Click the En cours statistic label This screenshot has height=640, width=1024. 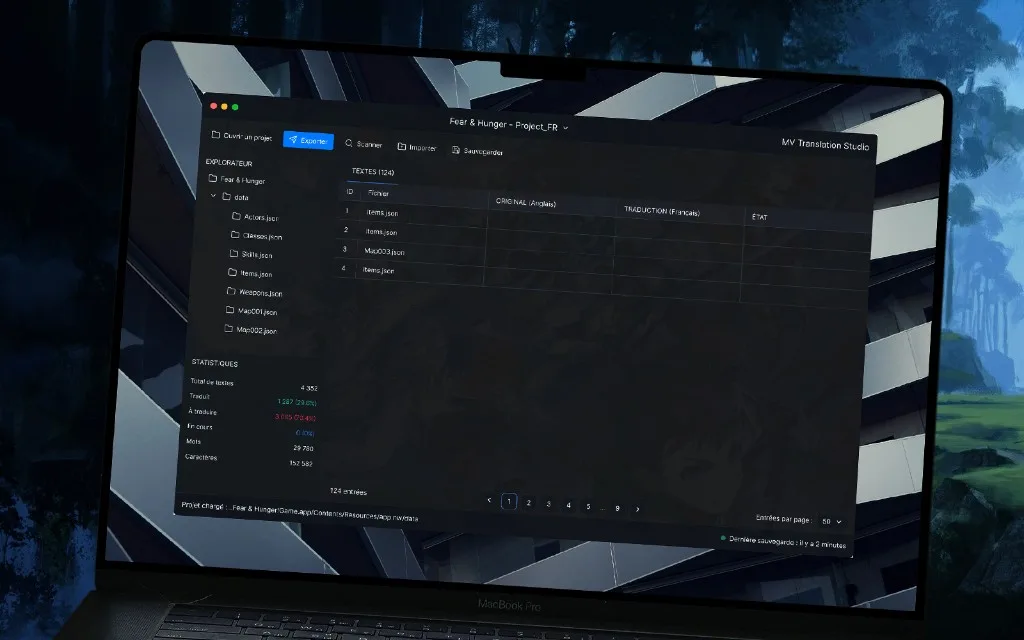(200, 426)
